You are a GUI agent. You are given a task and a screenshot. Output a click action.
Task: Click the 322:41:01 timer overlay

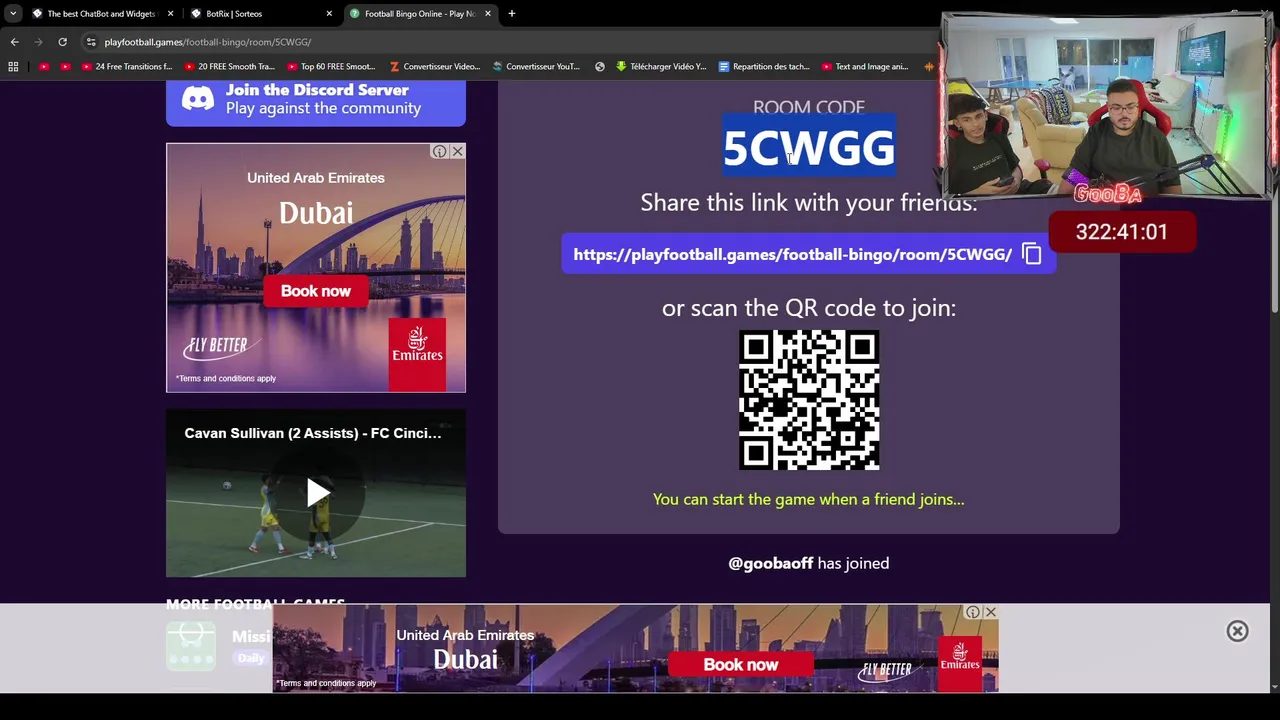pos(1121,232)
